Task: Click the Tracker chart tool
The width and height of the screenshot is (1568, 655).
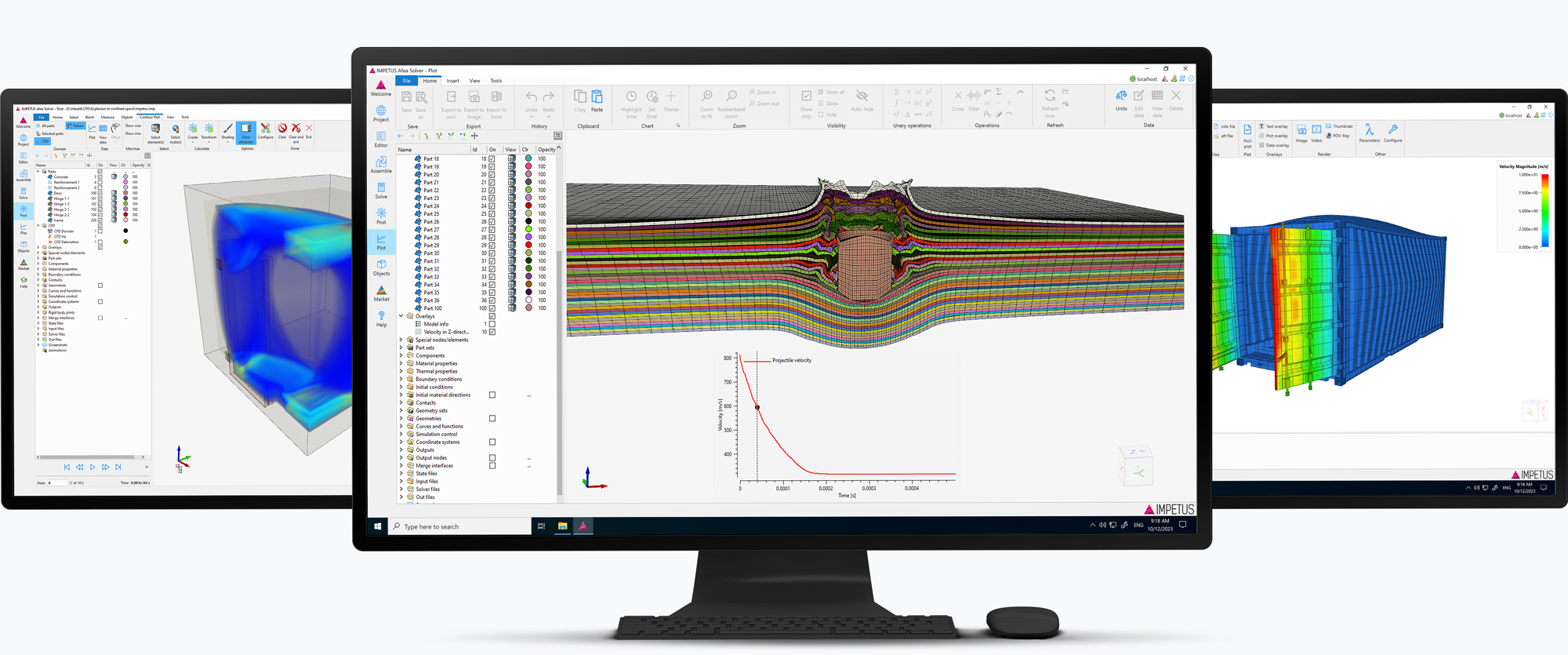Action: (x=671, y=101)
